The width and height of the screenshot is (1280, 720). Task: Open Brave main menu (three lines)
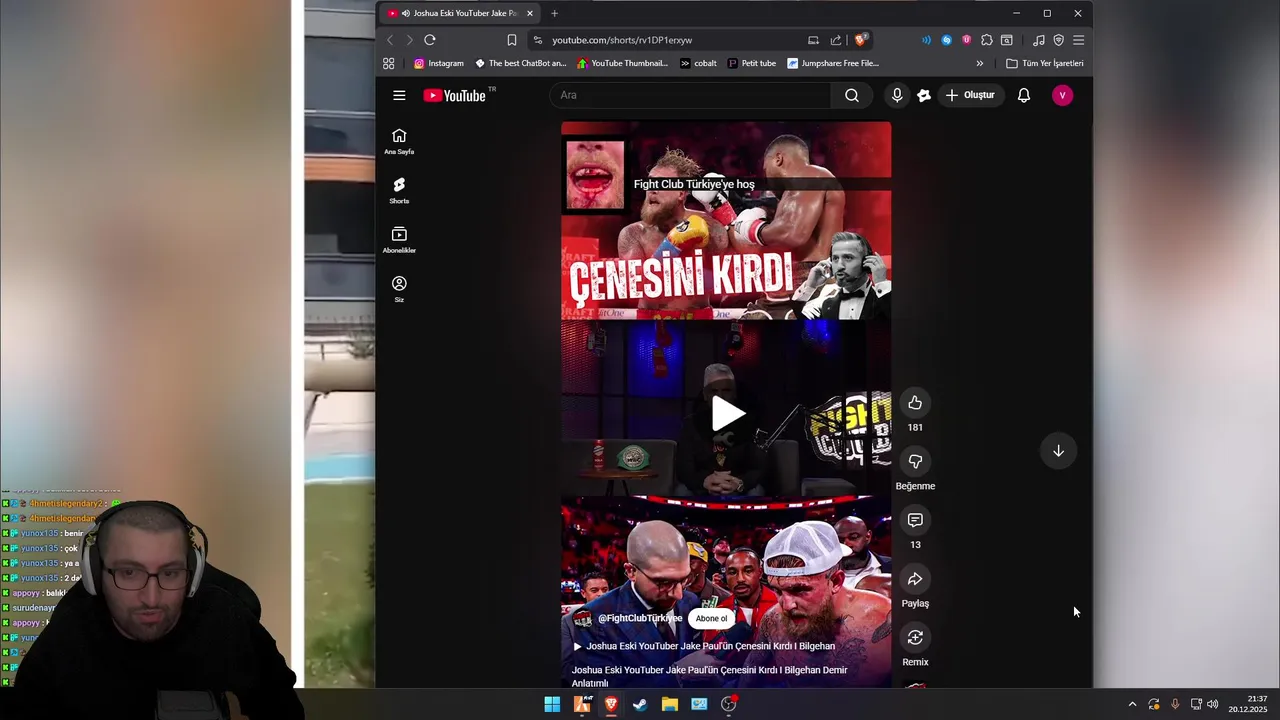(x=1078, y=40)
